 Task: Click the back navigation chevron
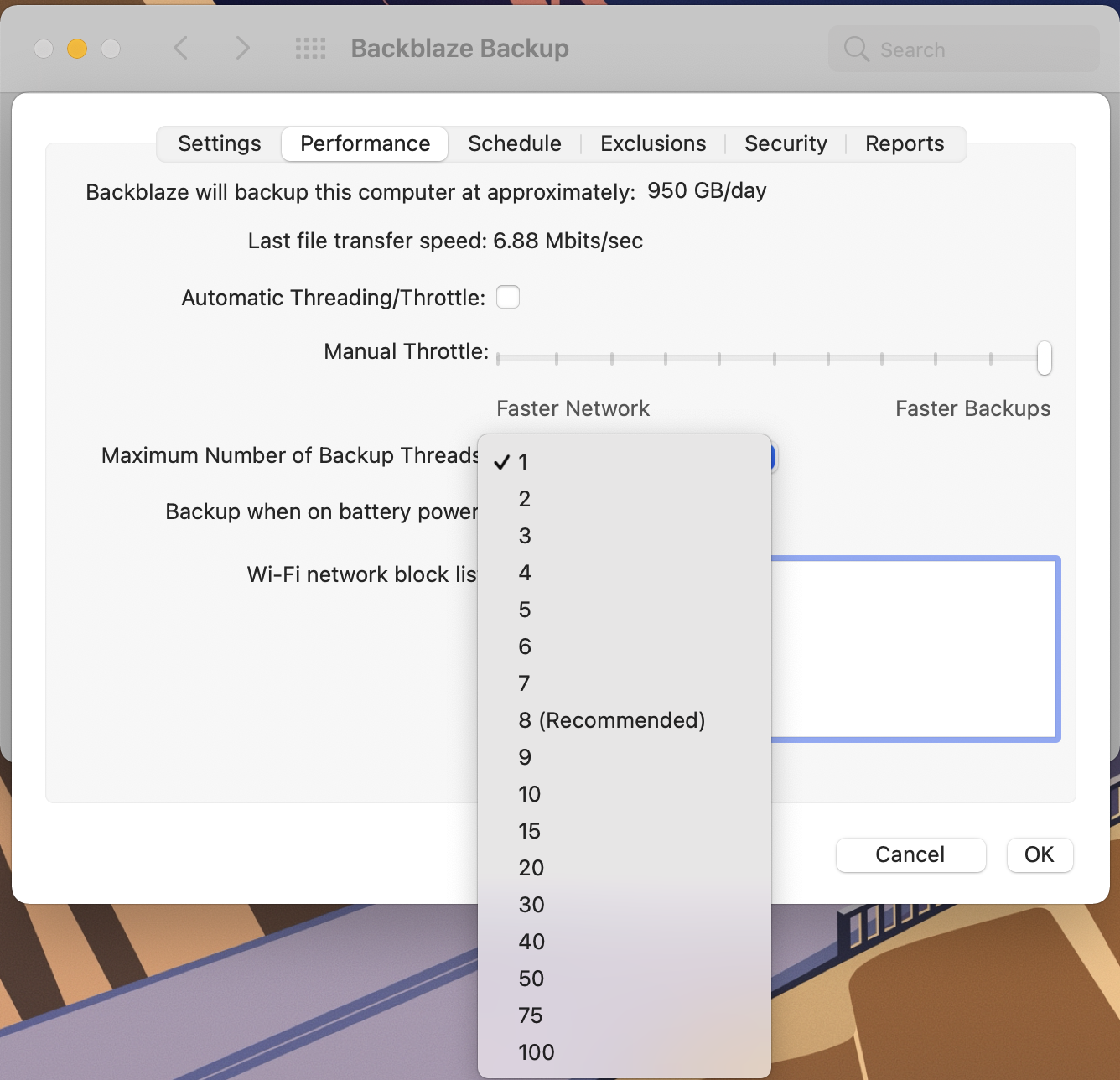[x=180, y=49]
